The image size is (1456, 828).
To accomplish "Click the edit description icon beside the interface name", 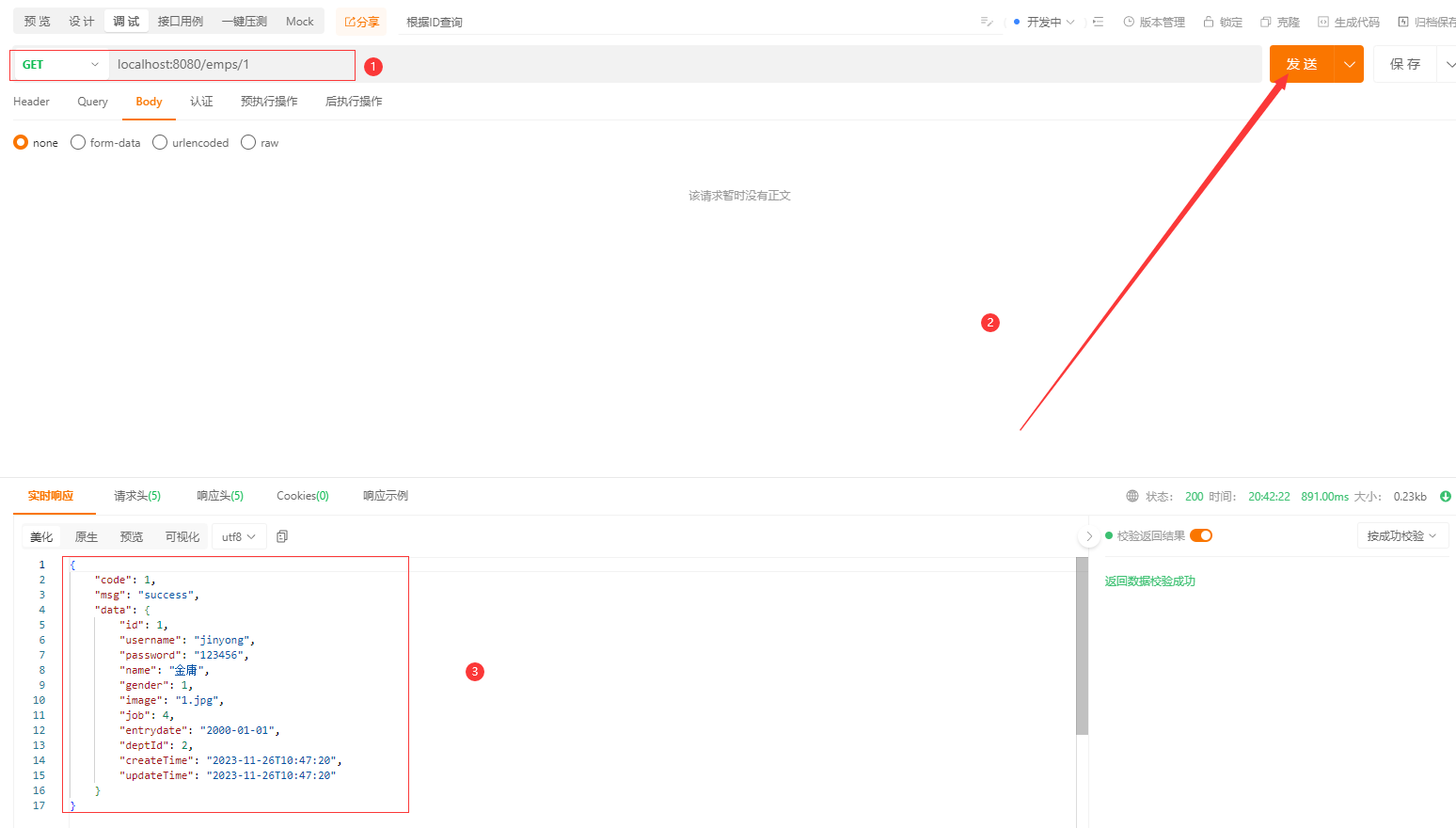I will pos(986,22).
